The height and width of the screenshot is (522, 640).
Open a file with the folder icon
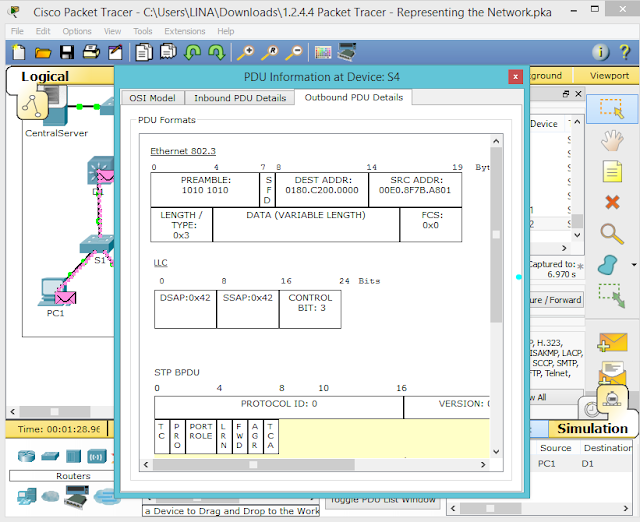tap(43, 53)
